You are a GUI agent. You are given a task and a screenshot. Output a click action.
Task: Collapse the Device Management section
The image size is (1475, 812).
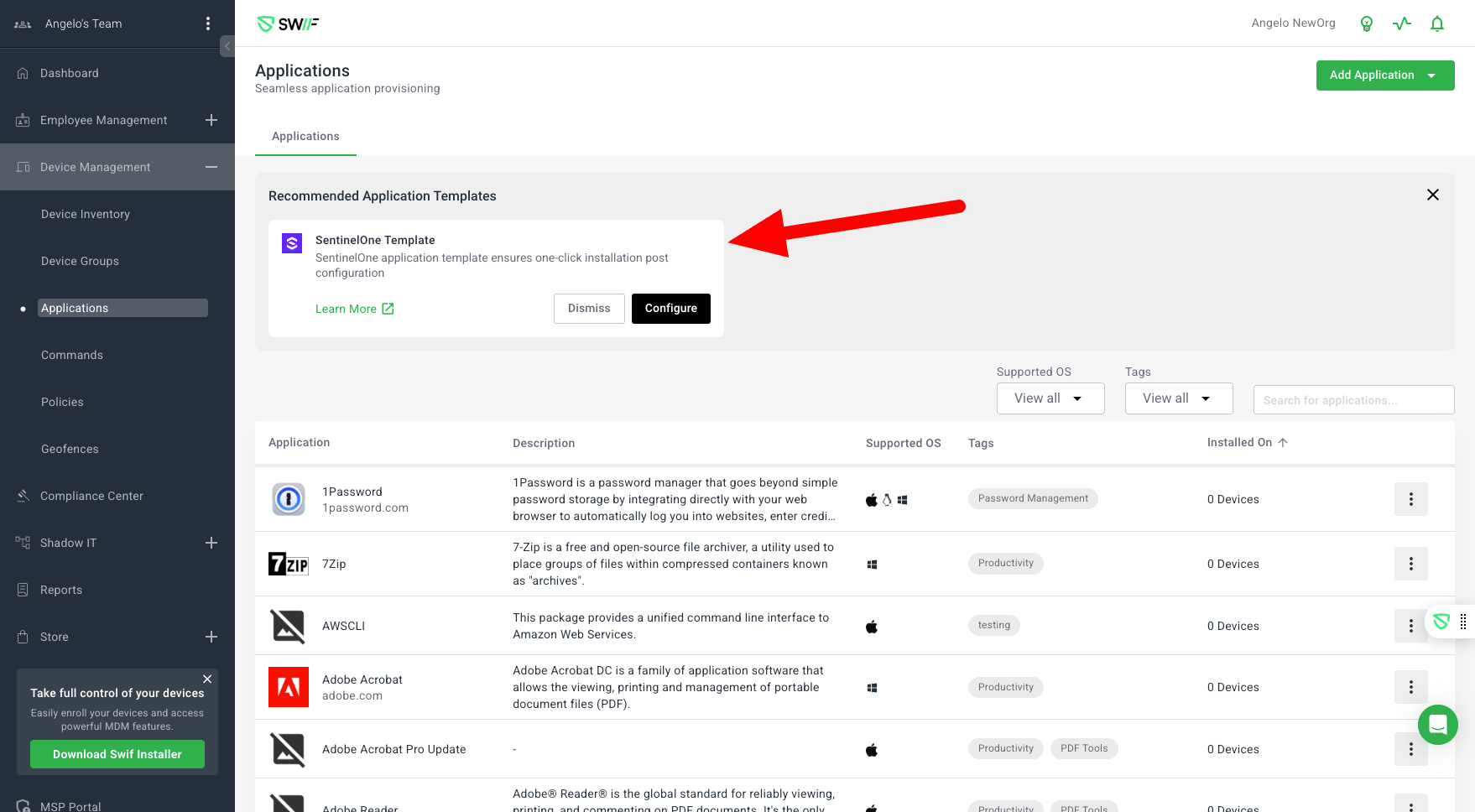pyautogui.click(x=211, y=167)
